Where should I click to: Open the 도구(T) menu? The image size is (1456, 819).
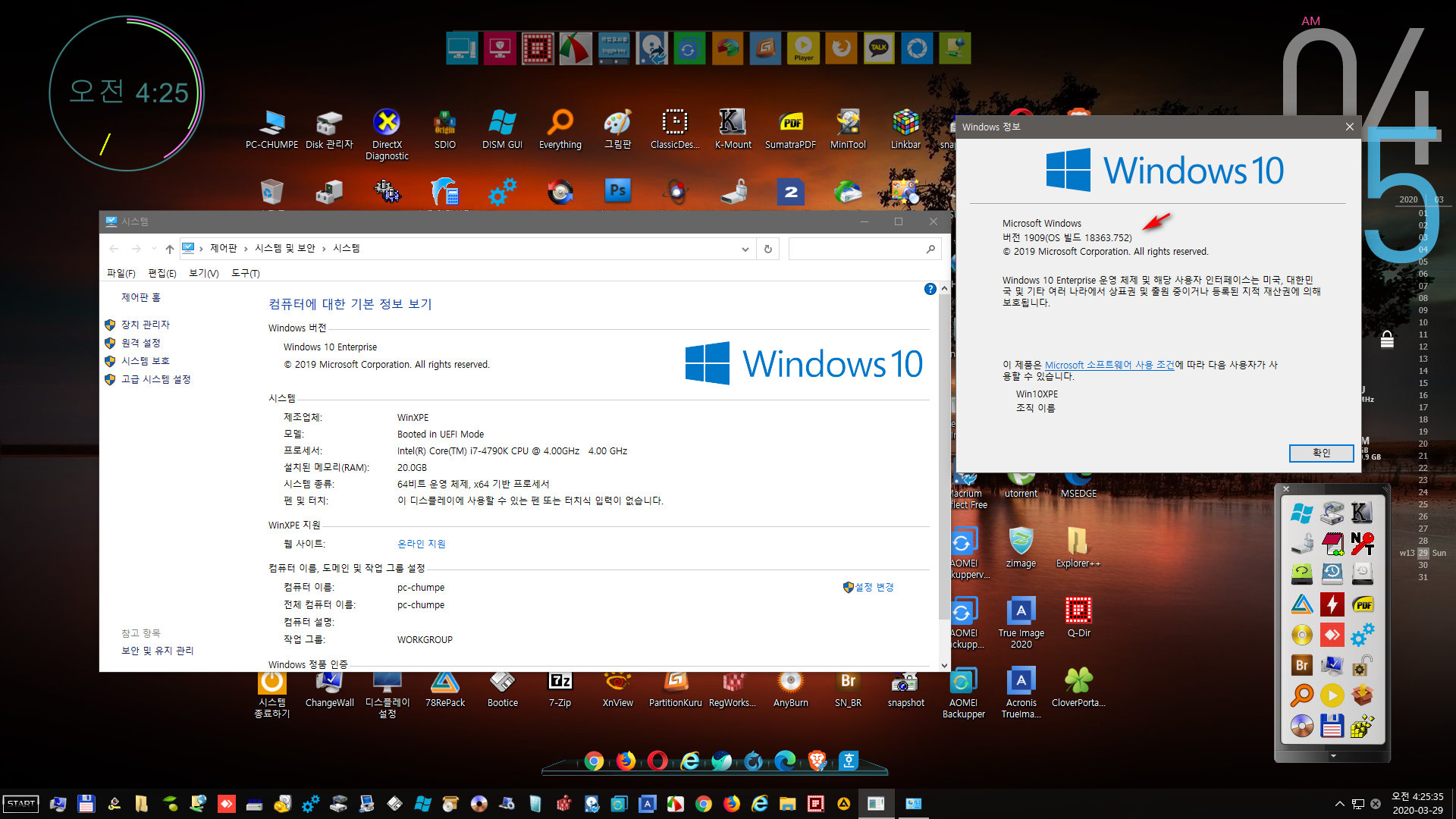pyautogui.click(x=246, y=273)
